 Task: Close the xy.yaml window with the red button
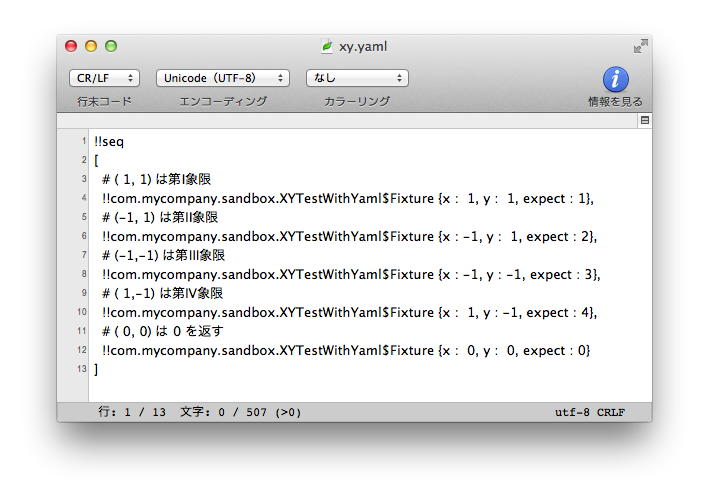tap(71, 46)
